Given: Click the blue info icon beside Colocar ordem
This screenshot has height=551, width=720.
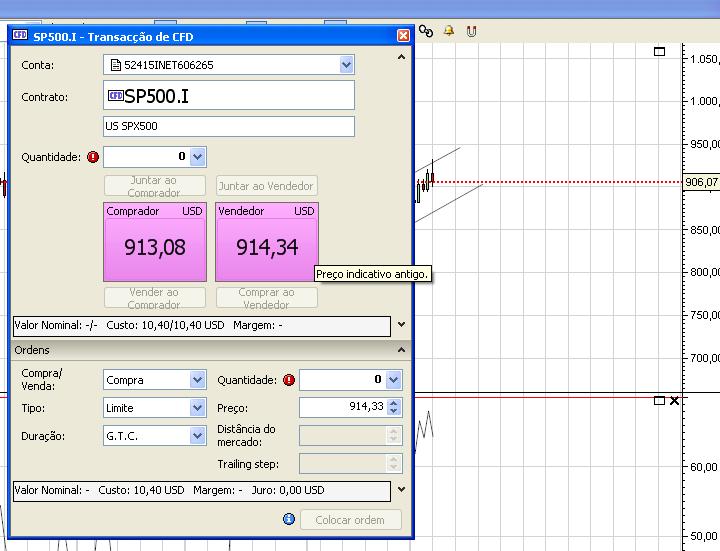Looking at the screenshot, I should click(289, 519).
